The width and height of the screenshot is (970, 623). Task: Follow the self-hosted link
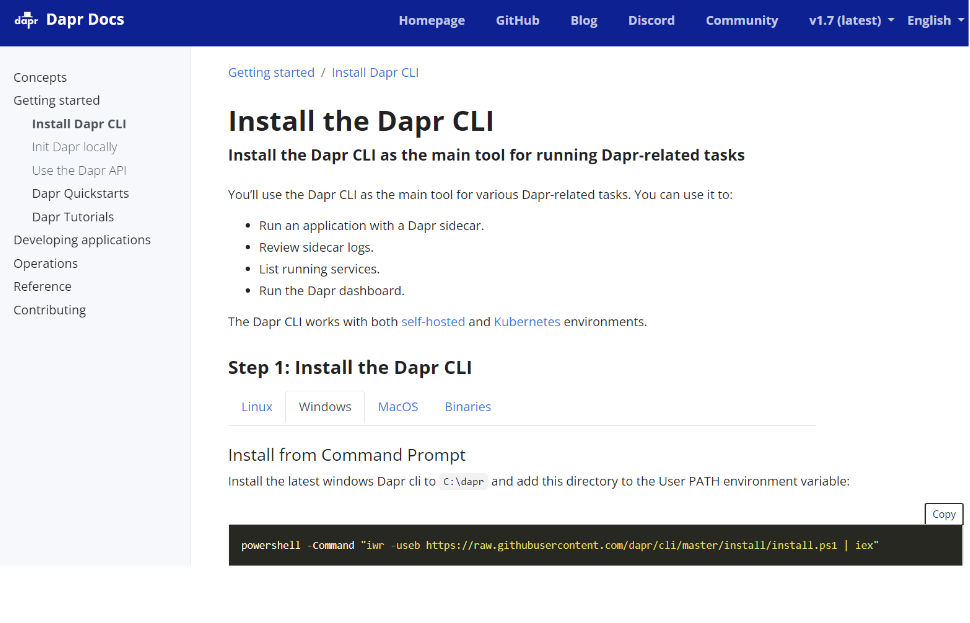tap(433, 322)
